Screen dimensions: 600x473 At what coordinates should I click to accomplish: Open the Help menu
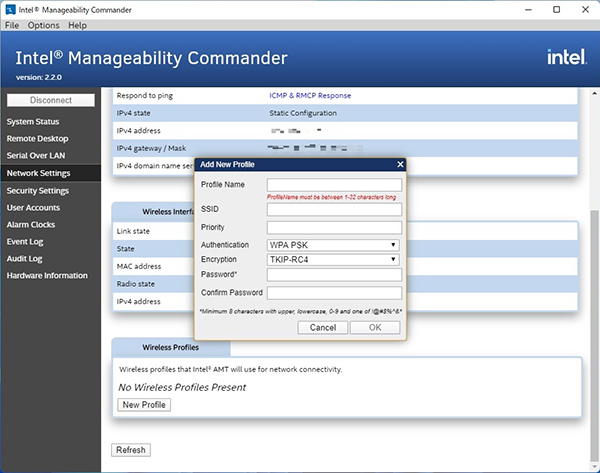tap(77, 25)
